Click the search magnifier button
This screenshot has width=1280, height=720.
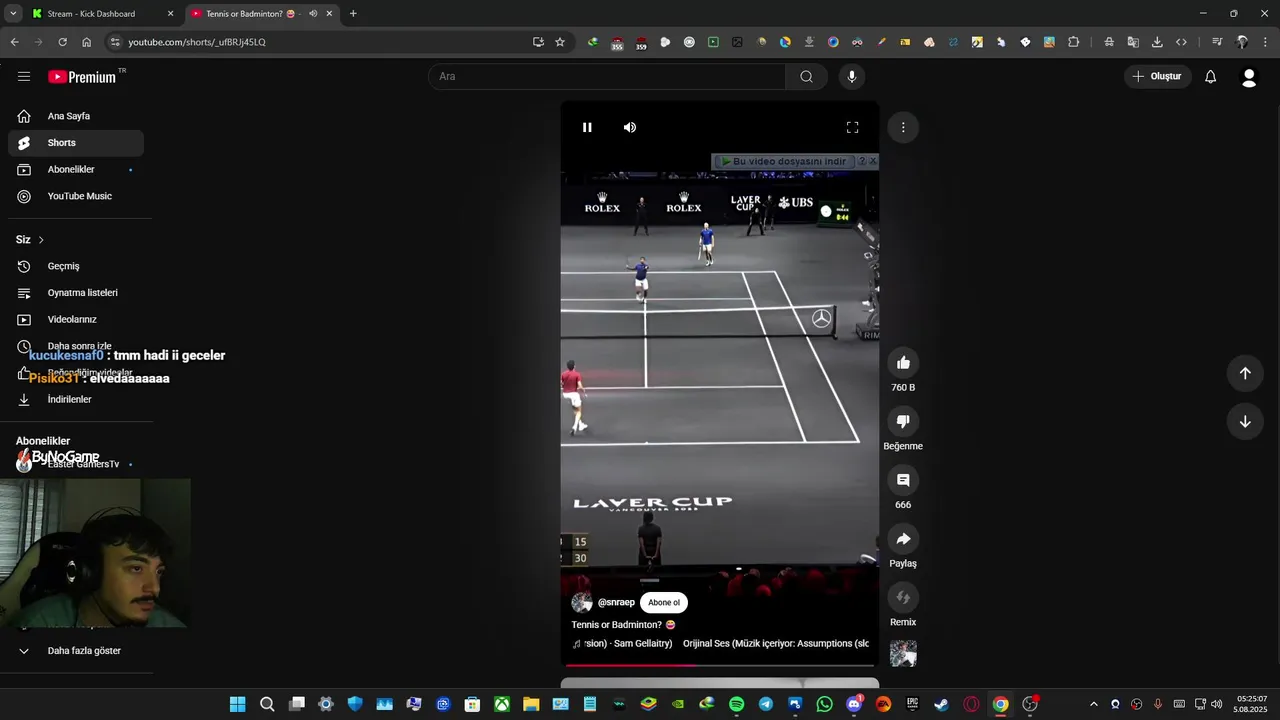tap(806, 76)
